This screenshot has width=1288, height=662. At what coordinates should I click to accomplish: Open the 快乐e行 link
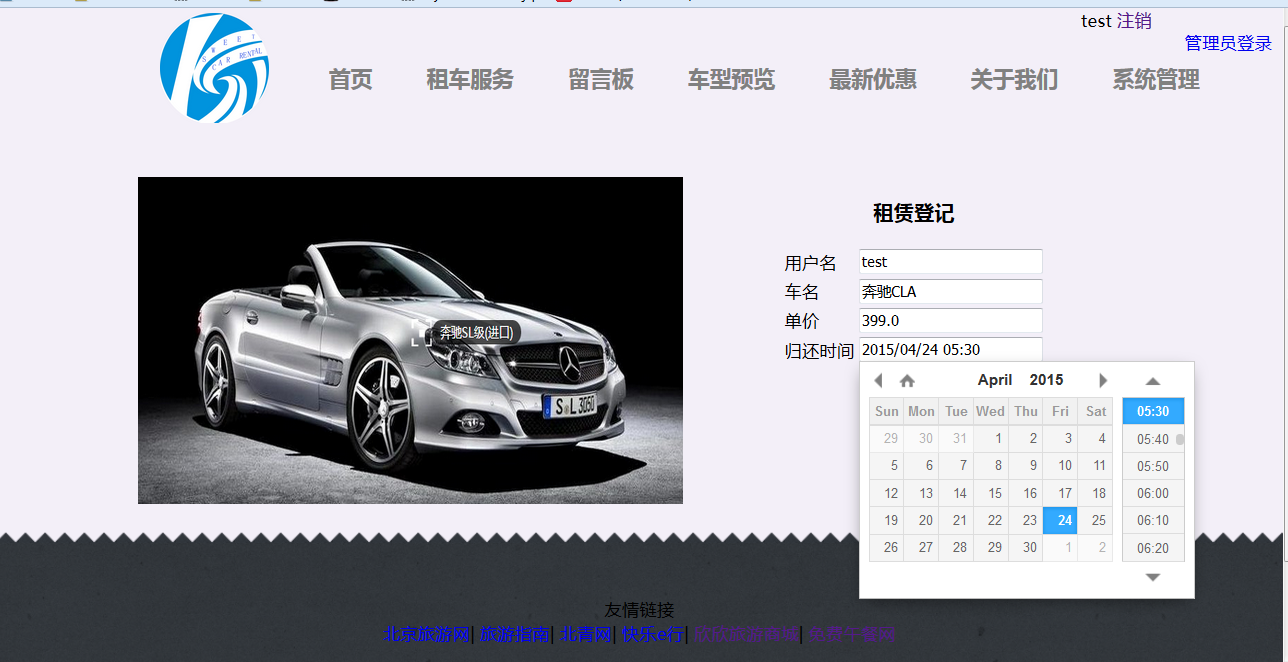pyautogui.click(x=653, y=634)
